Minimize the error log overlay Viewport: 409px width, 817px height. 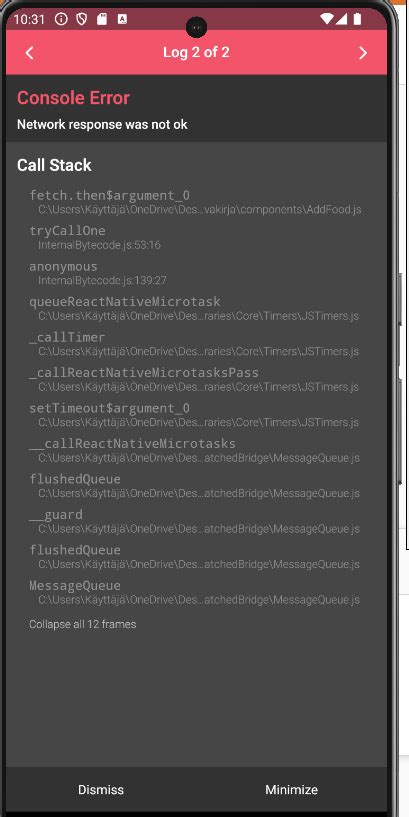pyautogui.click(x=291, y=789)
